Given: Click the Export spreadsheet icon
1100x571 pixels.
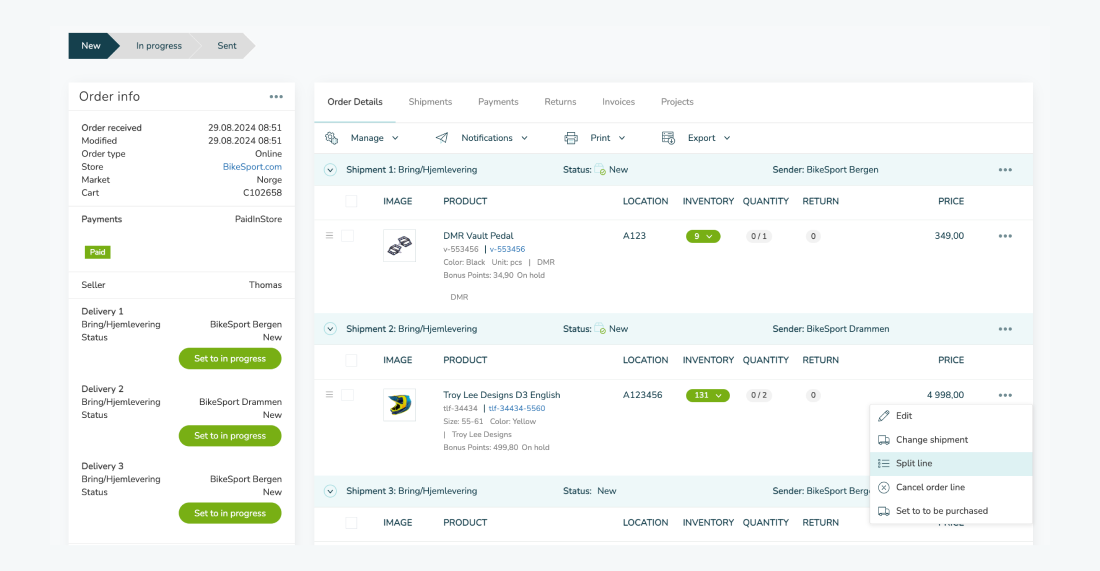Looking at the screenshot, I should 669,138.
